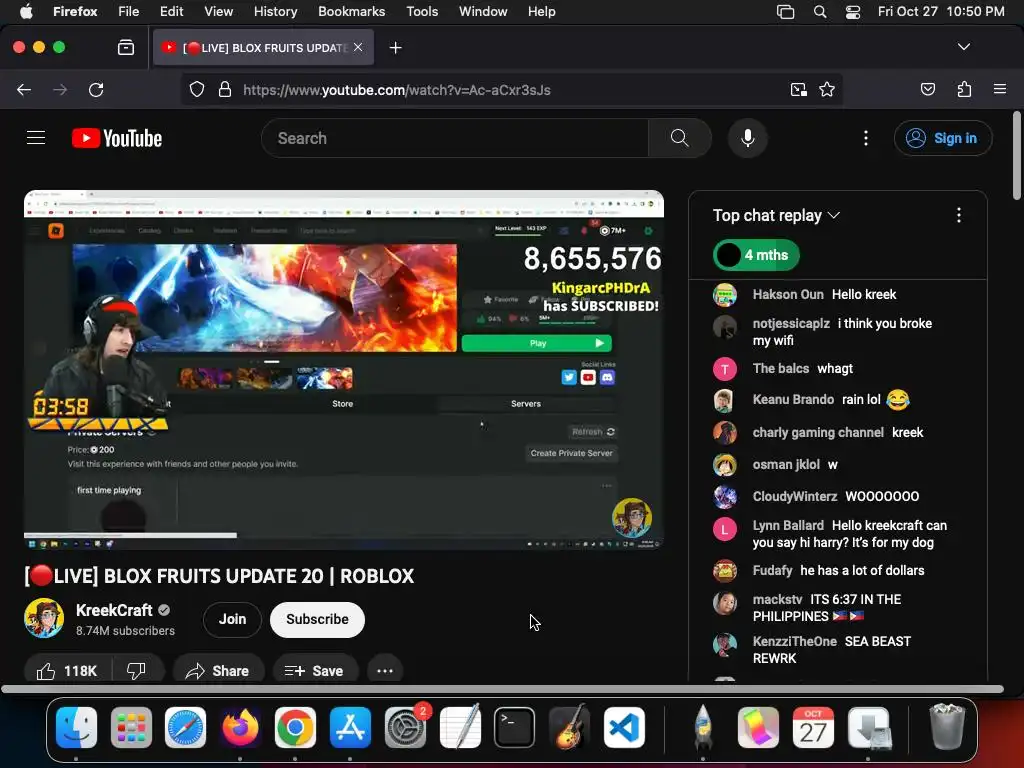The image size is (1024, 768).
Task: Click the horizontal scrollbar above the Dock
Action: [502, 689]
